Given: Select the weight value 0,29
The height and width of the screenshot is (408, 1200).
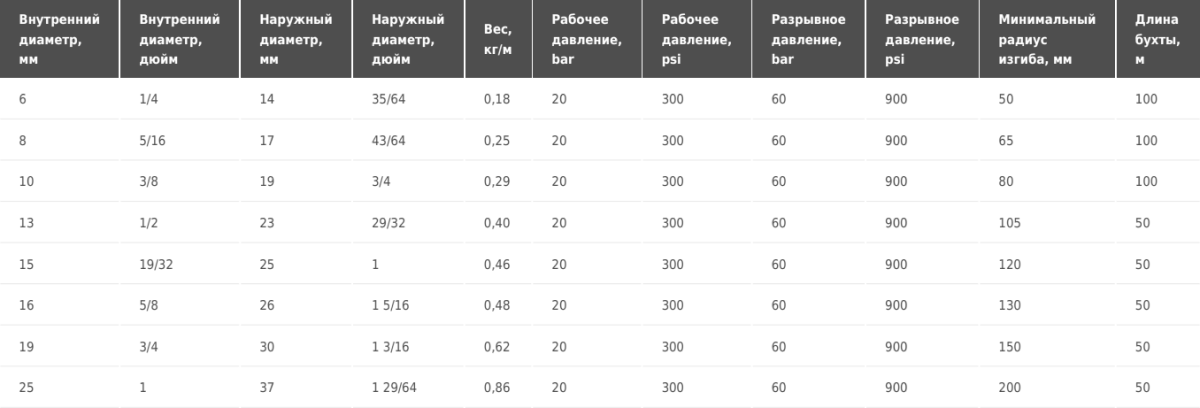Looking at the screenshot, I should [495, 181].
